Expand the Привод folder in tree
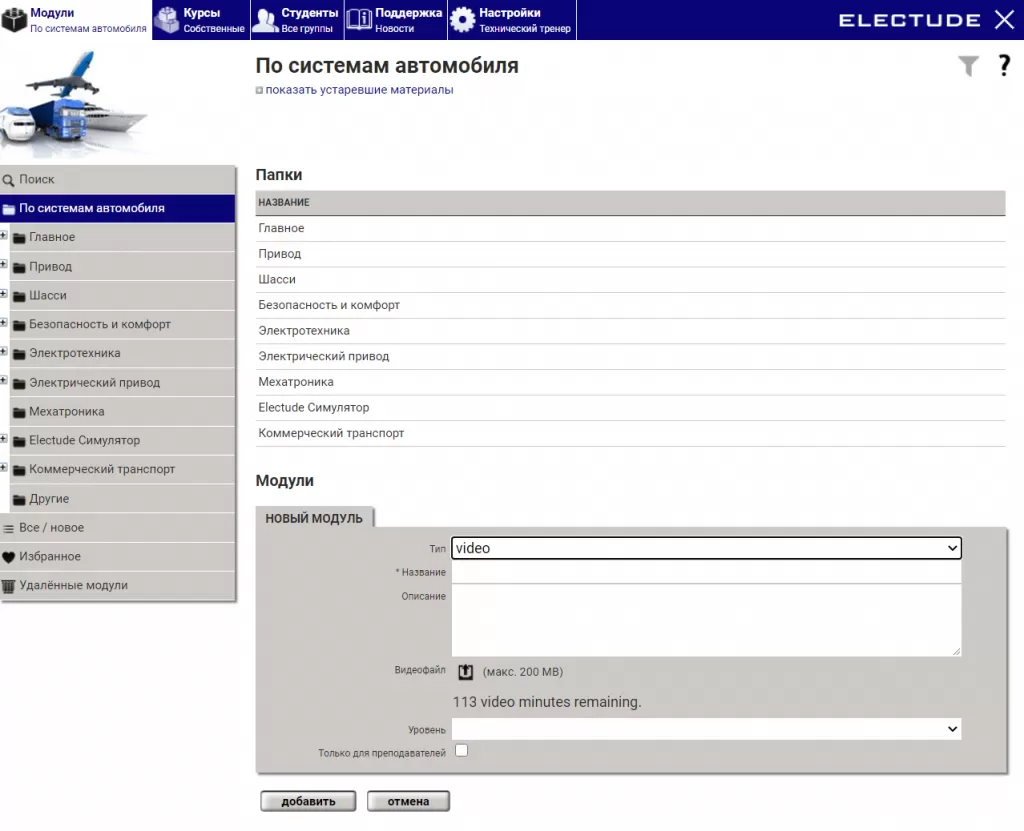This screenshot has height=831, width=1024. (x=4, y=266)
